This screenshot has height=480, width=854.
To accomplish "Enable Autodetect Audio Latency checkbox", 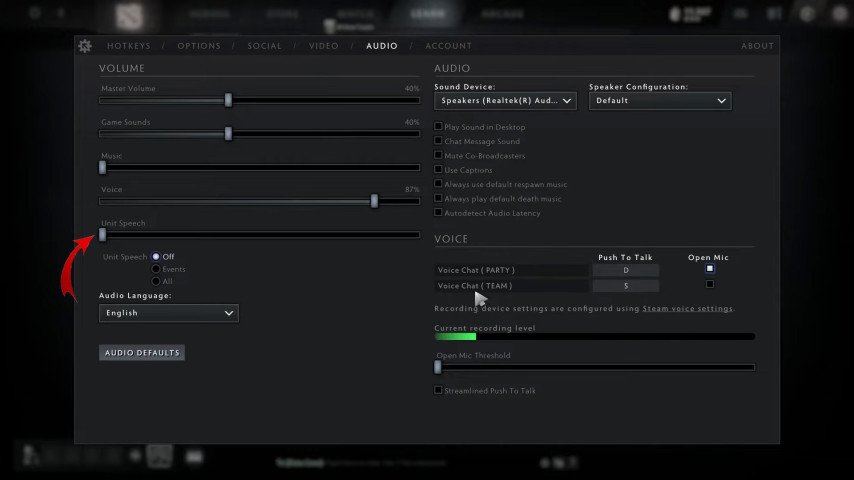I will [438, 212].
